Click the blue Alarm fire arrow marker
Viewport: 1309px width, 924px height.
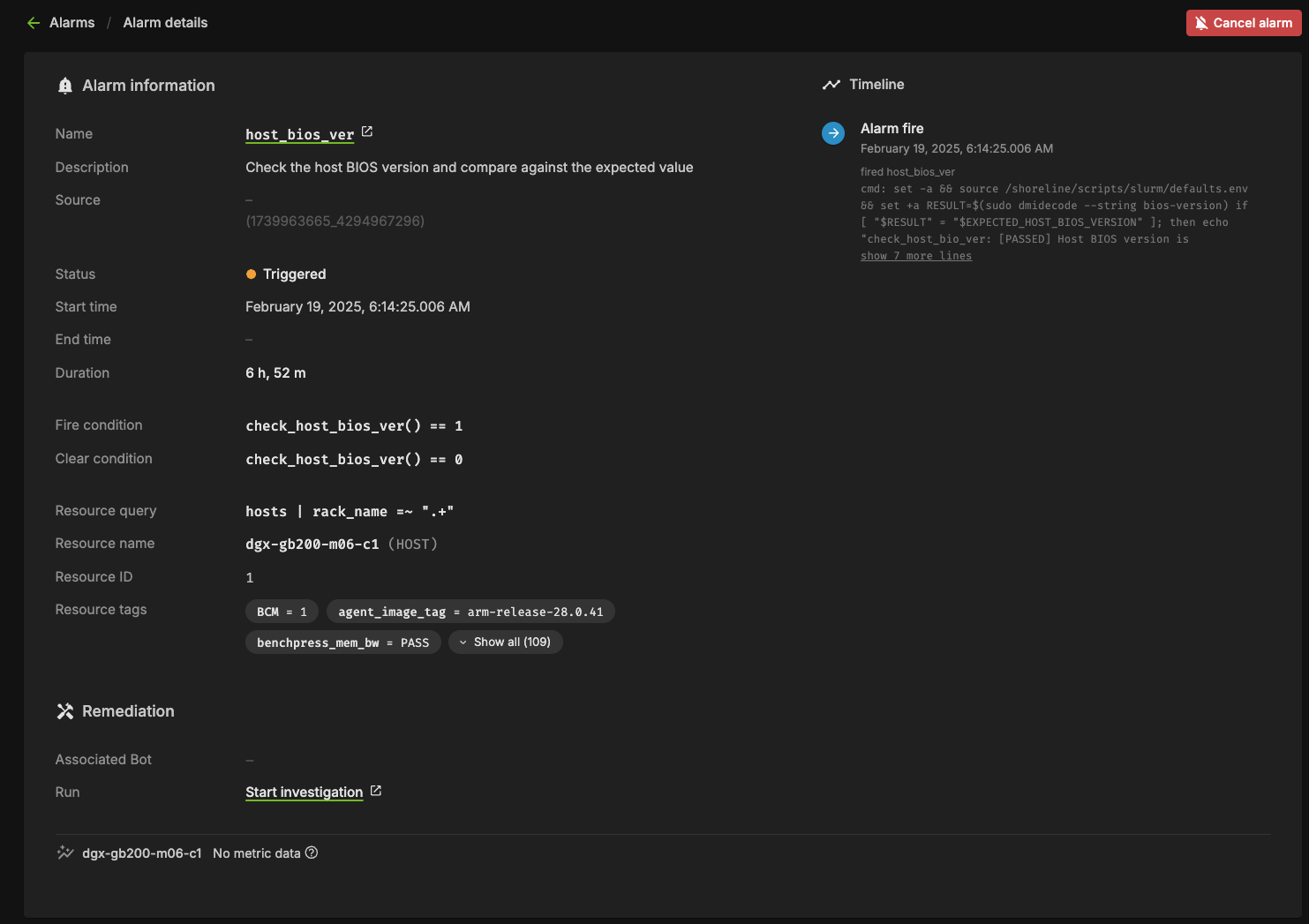coord(832,133)
